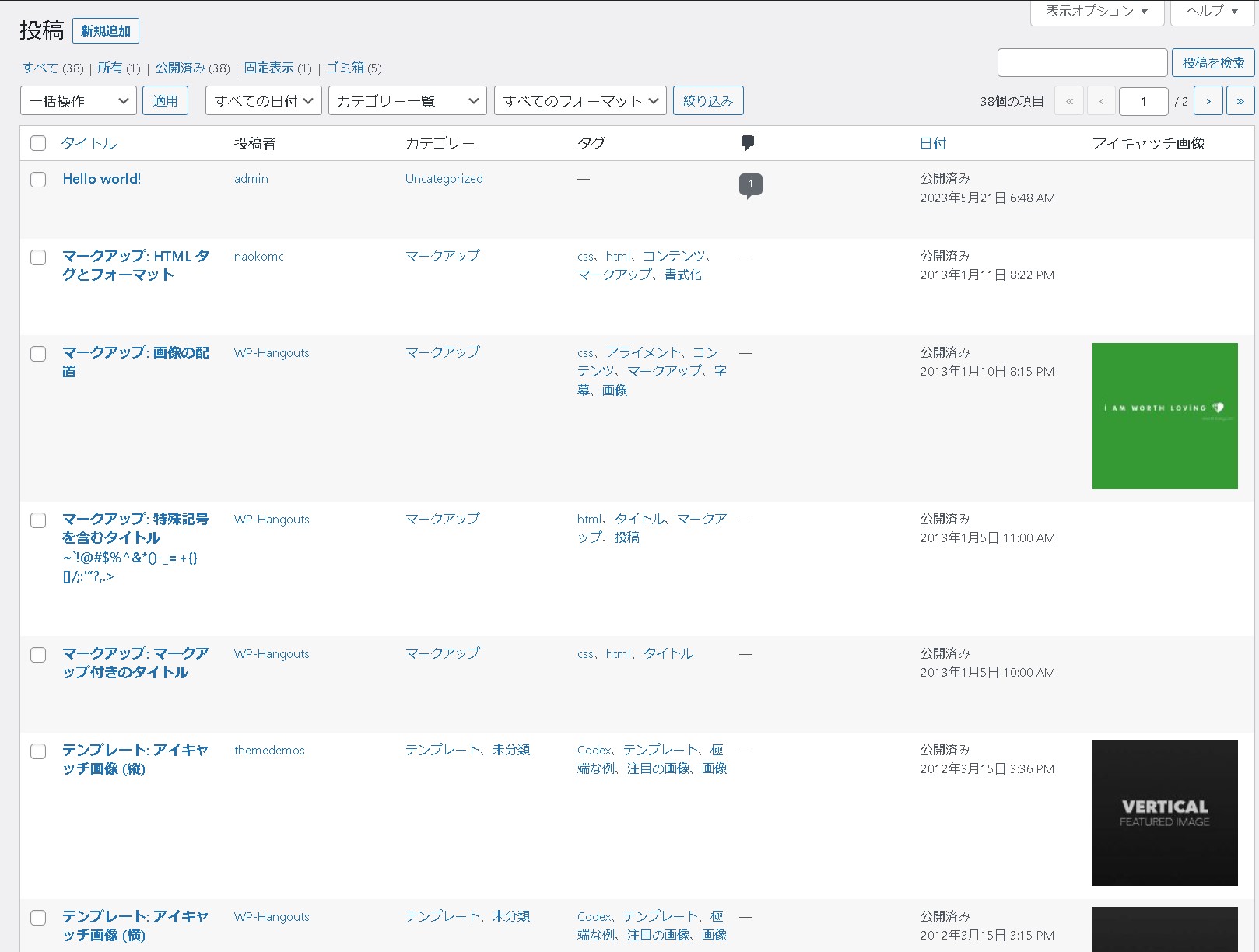This screenshot has height=952, width=1259.
Task: Jump to the last page arrow
Action: pyautogui.click(x=1240, y=101)
